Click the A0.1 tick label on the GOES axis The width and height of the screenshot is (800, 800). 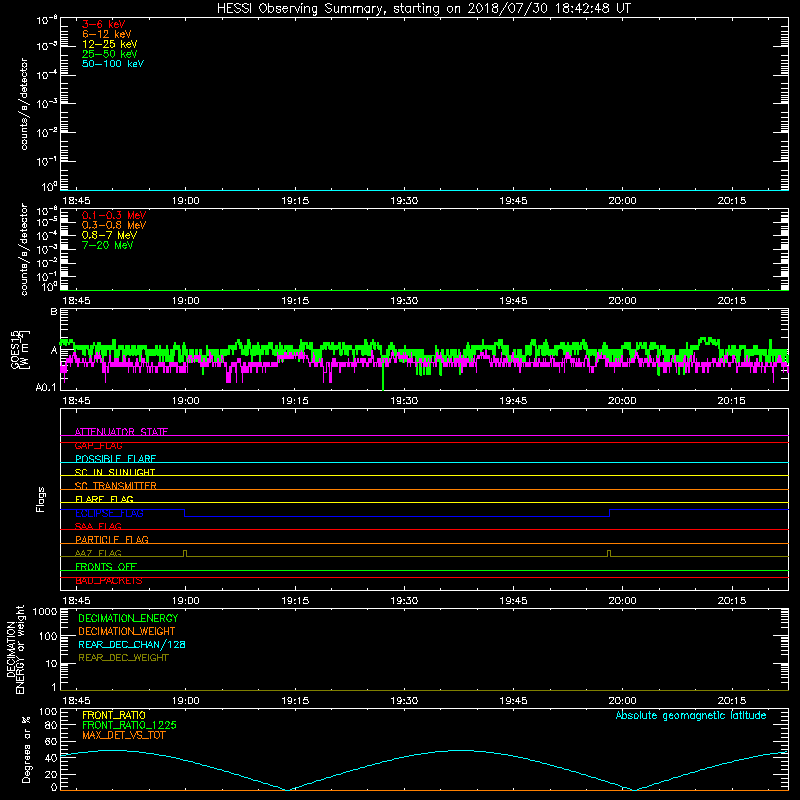(46, 387)
